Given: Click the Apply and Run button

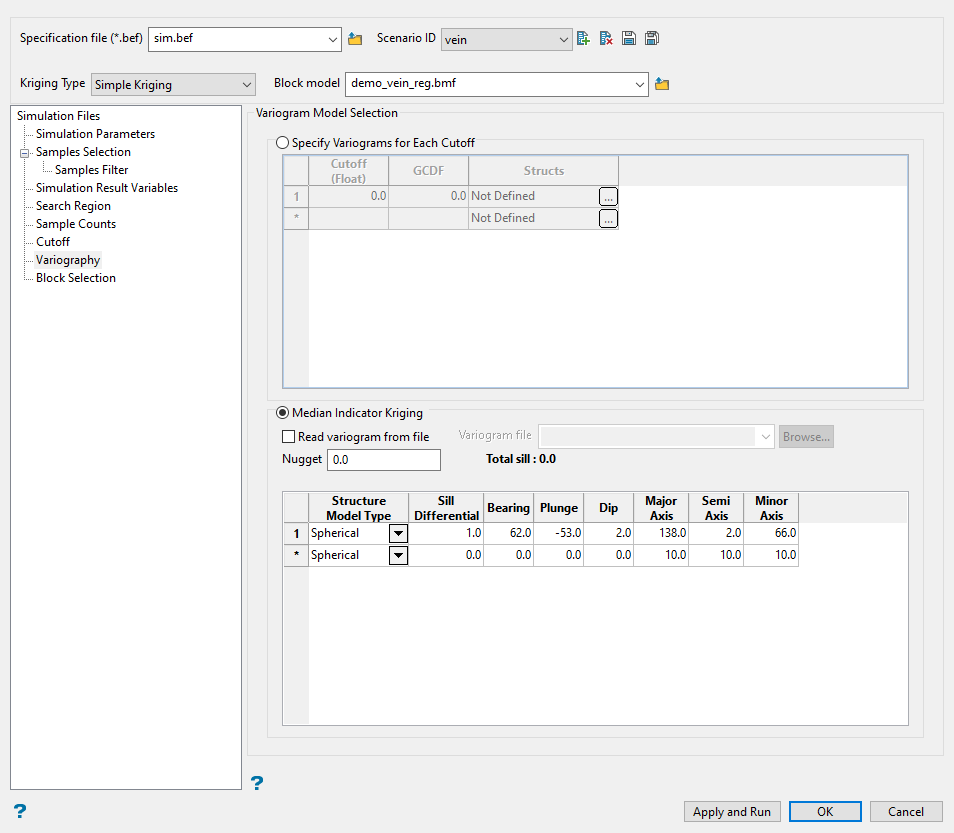Looking at the screenshot, I should (x=731, y=812).
